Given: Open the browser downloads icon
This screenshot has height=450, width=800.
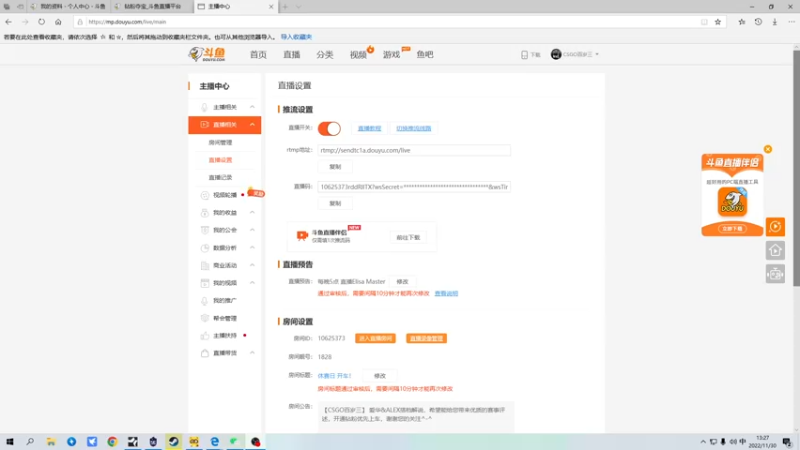Looking at the screenshot, I should (x=774, y=22).
